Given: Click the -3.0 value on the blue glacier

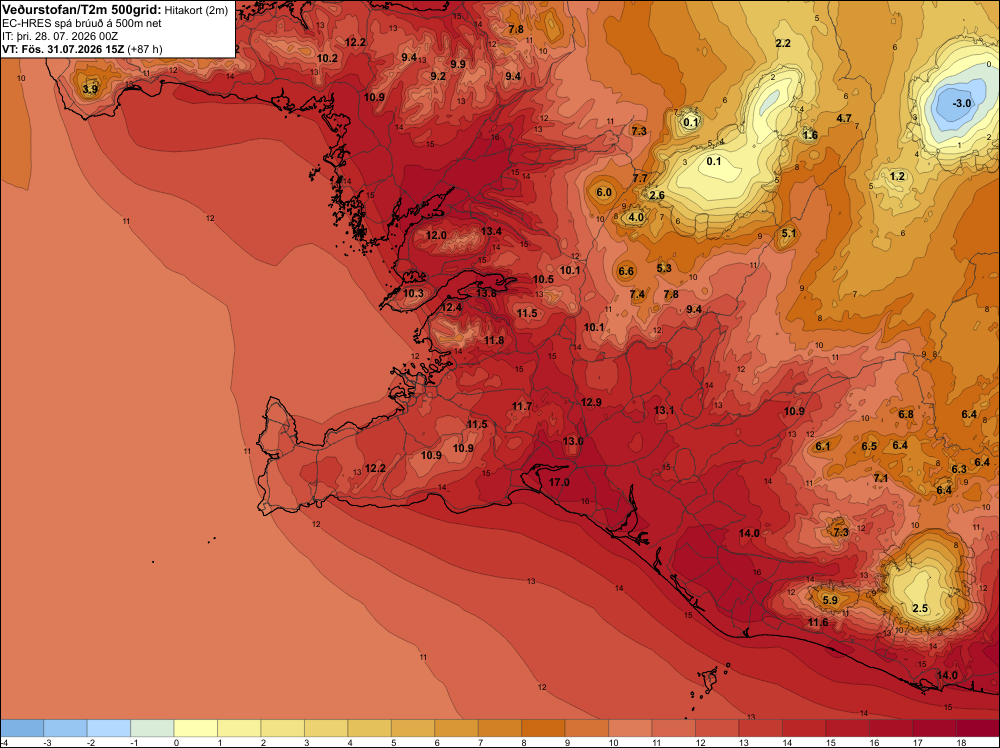Looking at the screenshot, I should pyautogui.click(x=962, y=103).
